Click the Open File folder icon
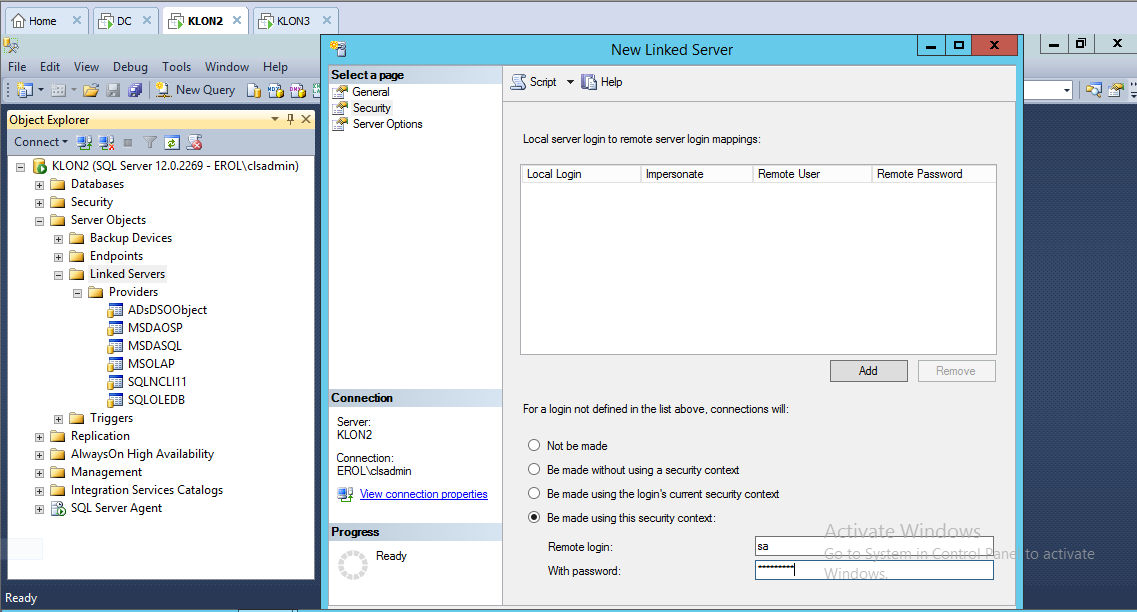 [x=91, y=90]
